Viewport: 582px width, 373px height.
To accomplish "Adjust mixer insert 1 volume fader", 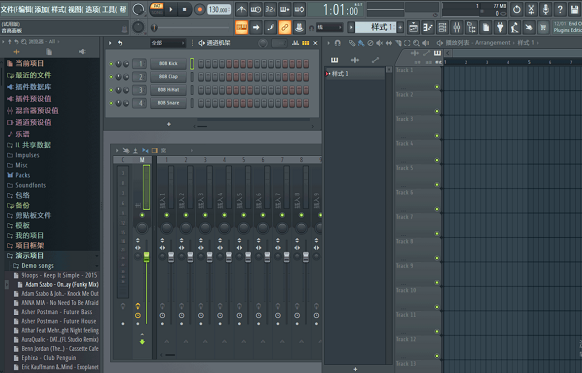I will (171, 257).
